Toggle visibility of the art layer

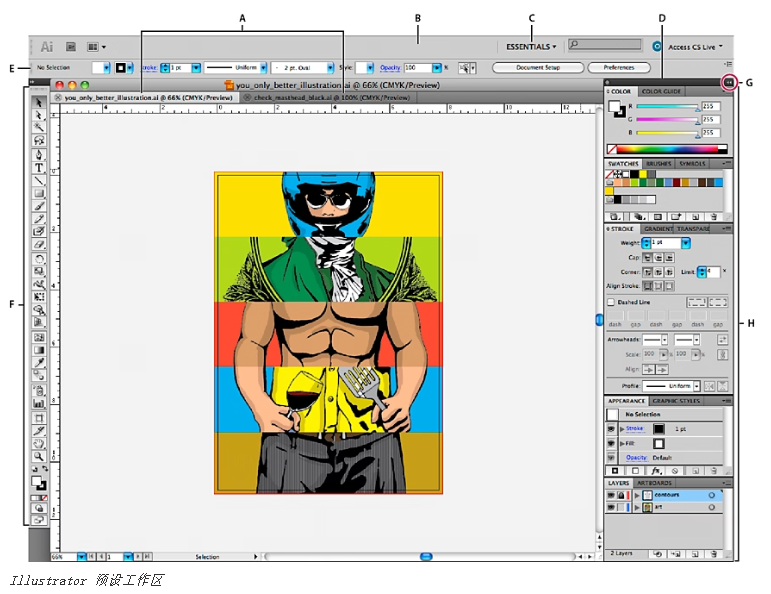611,508
